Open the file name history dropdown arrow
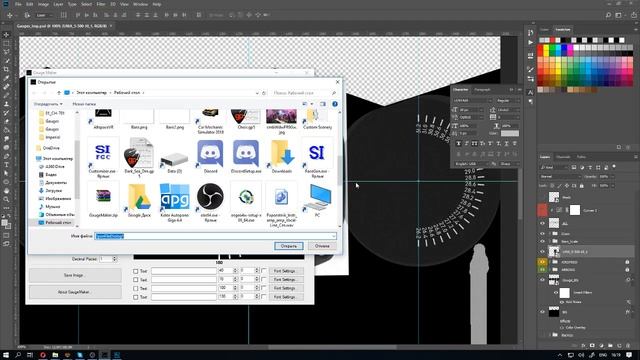640x360 pixels. click(333, 236)
